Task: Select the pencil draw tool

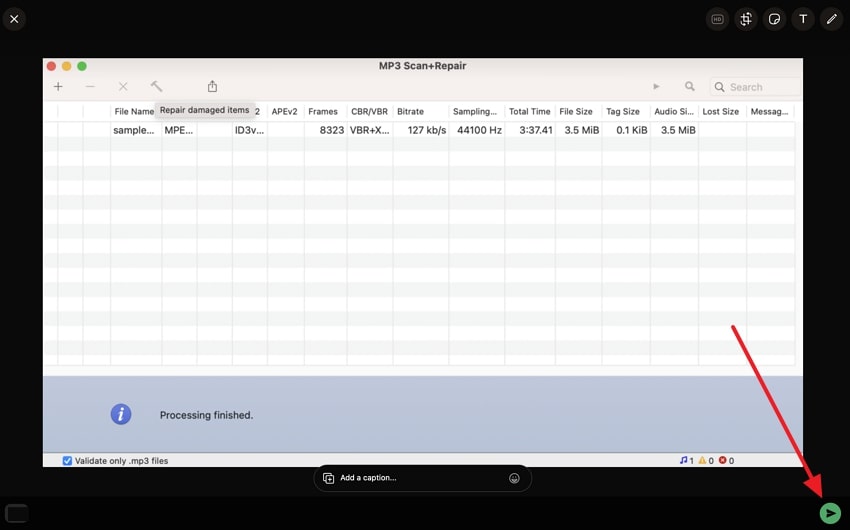Action: 831,19
